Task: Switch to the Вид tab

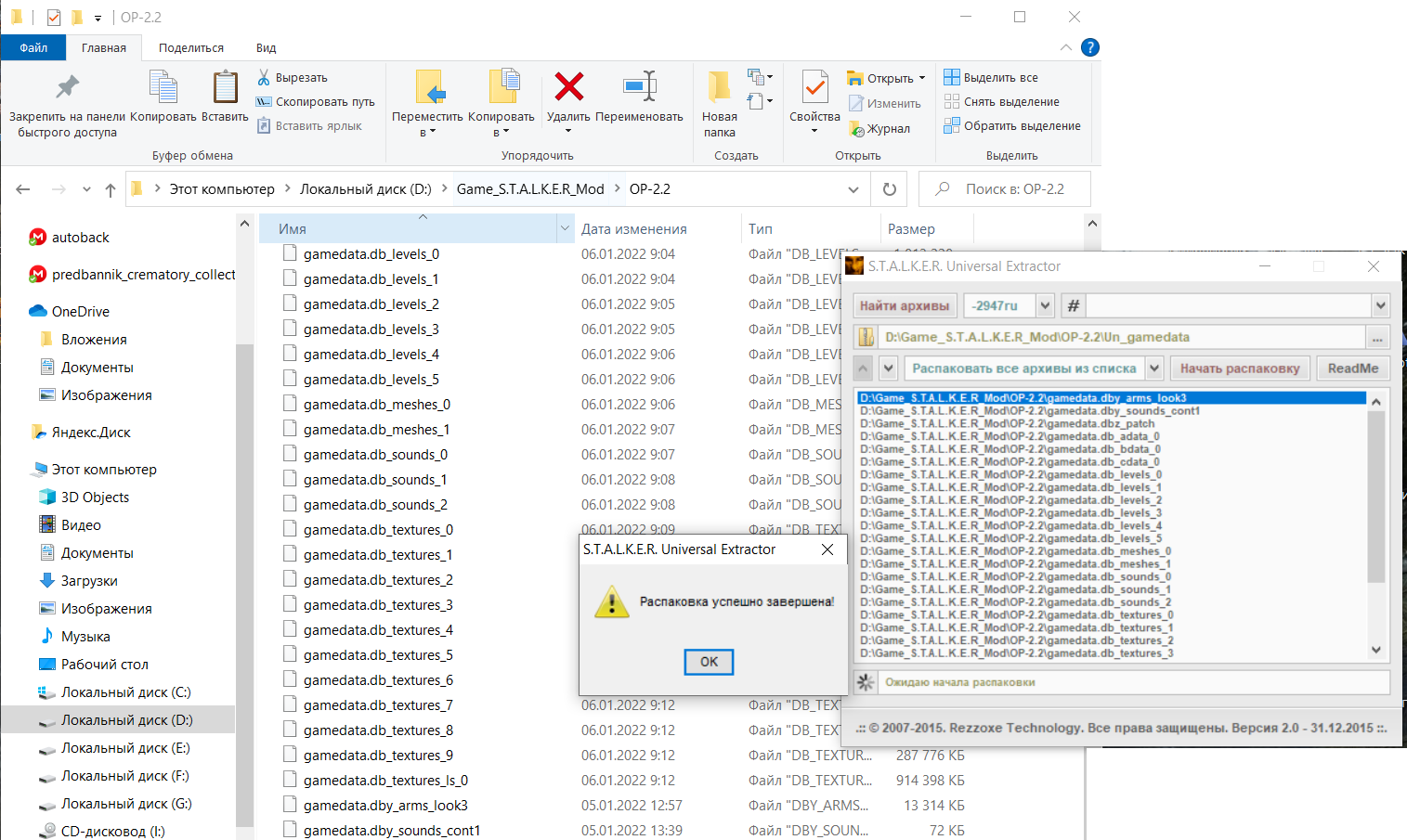Action: pyautogui.click(x=266, y=47)
